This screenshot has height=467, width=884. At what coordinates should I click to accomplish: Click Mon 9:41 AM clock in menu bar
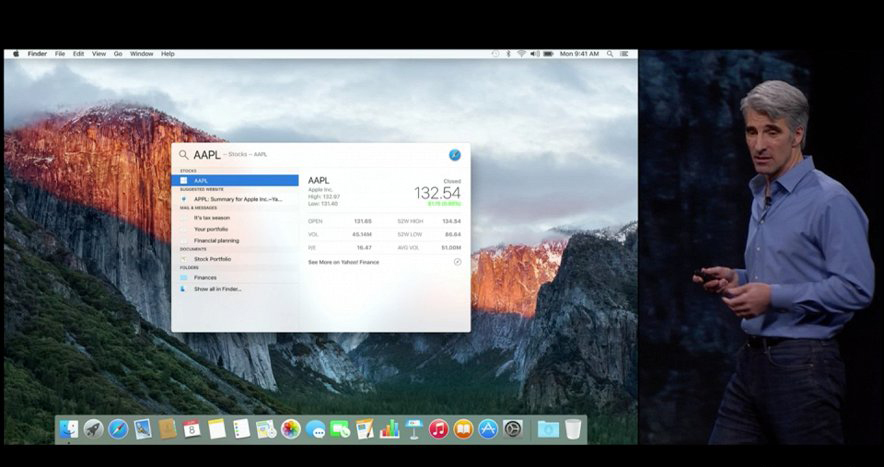click(x=579, y=54)
